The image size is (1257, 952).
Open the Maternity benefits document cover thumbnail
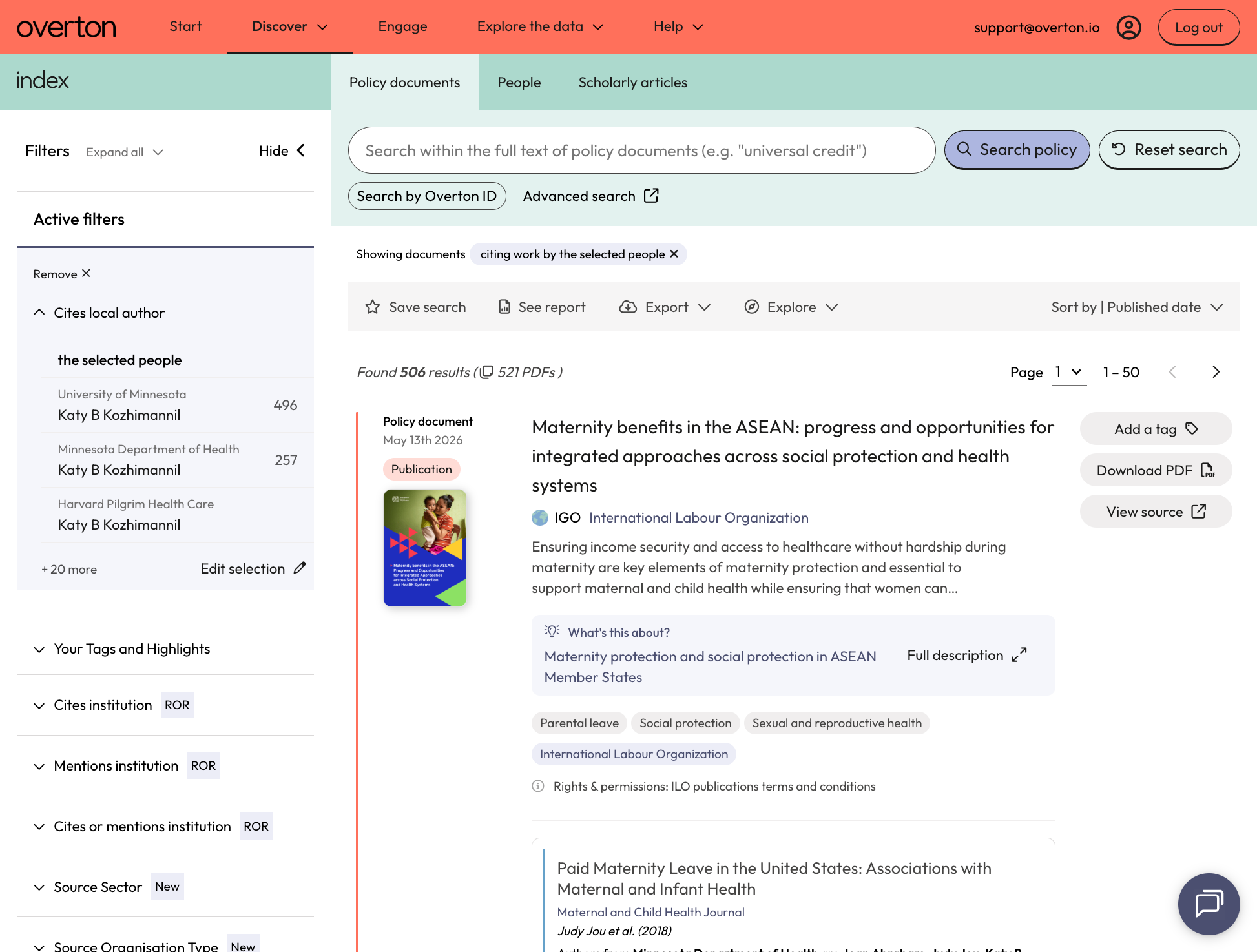pos(424,548)
